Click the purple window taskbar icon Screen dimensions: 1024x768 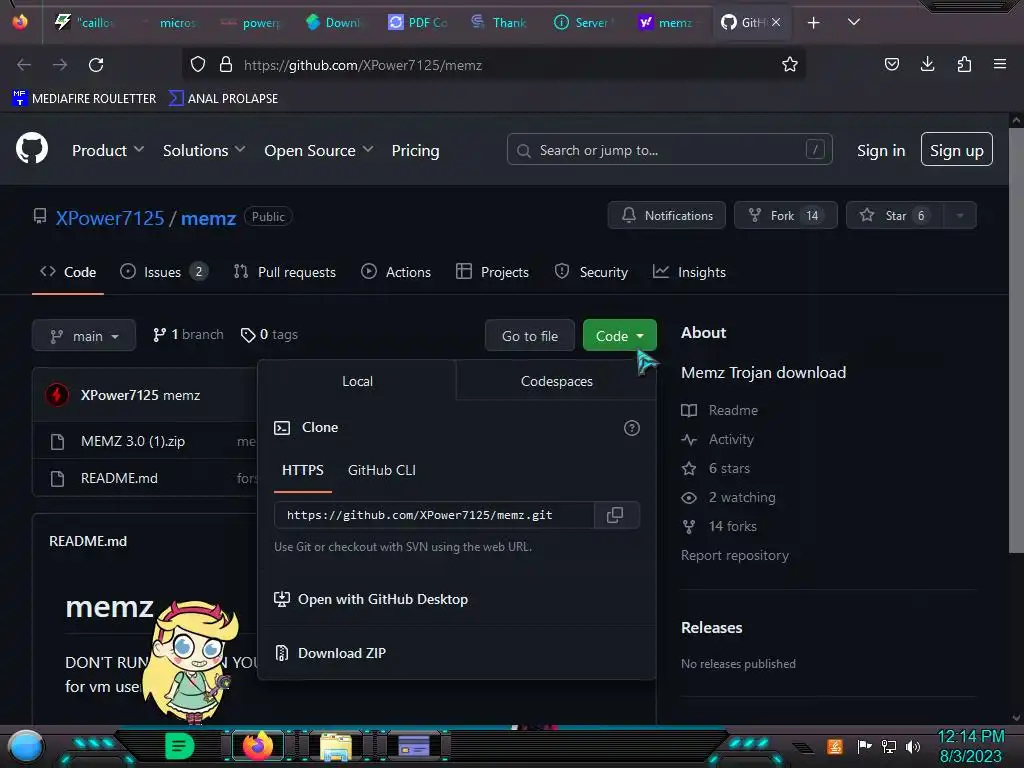pyautogui.click(x=414, y=746)
